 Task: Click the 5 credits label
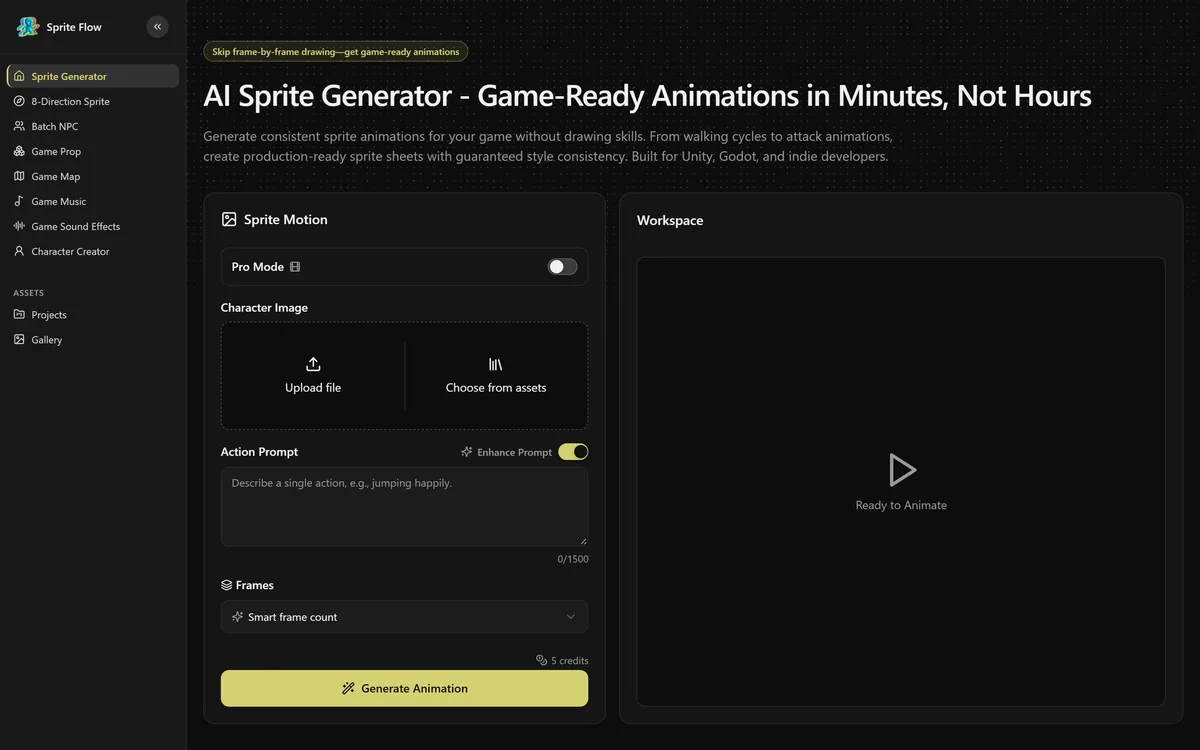(x=570, y=660)
